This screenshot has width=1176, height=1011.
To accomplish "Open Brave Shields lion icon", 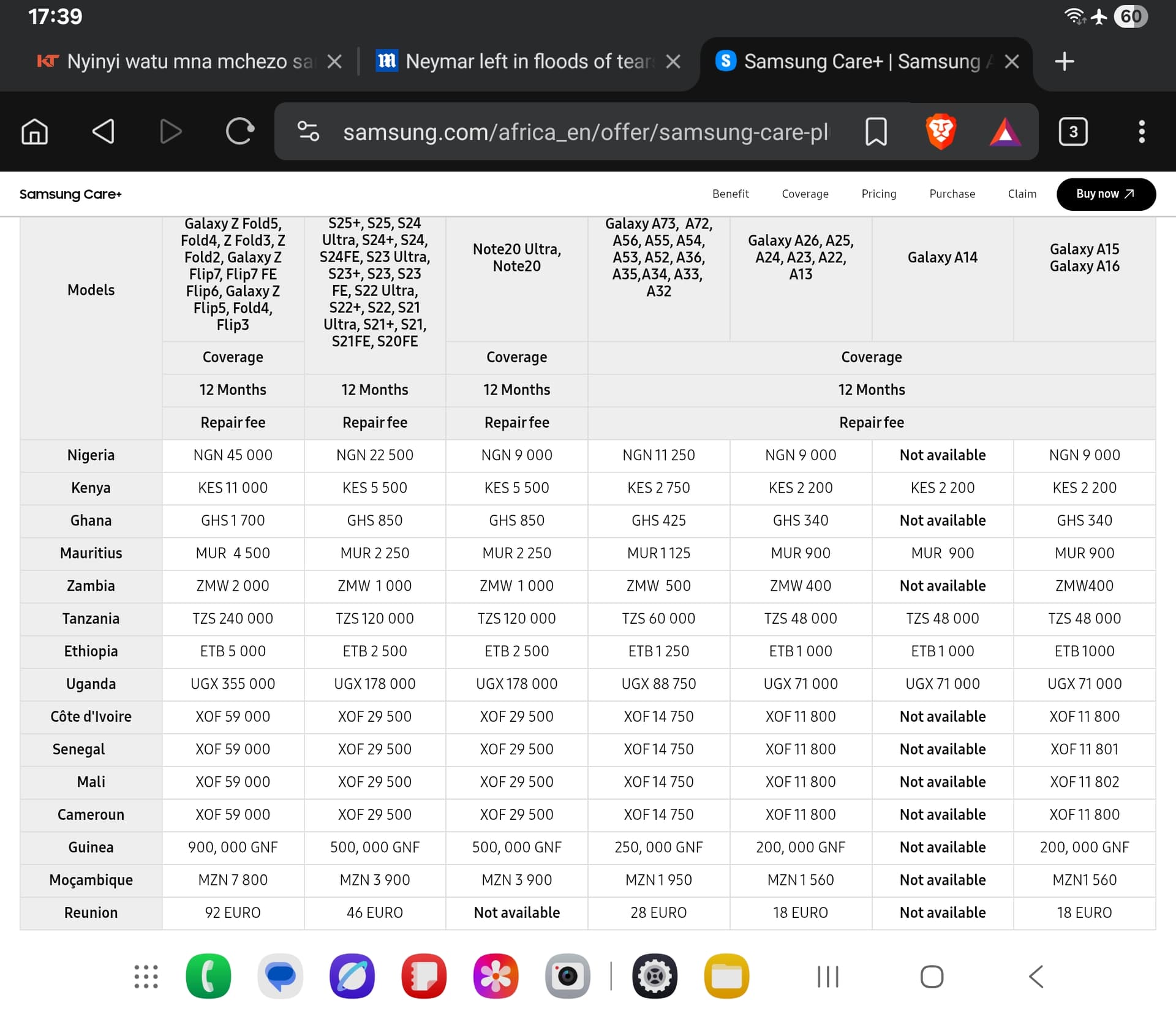I will (x=941, y=132).
